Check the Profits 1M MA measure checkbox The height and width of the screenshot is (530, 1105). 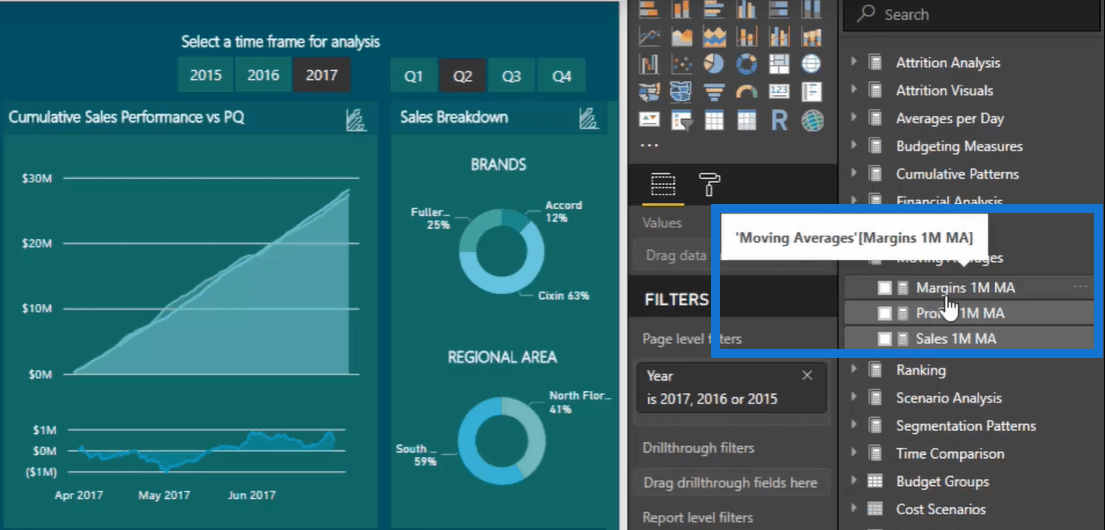point(884,314)
